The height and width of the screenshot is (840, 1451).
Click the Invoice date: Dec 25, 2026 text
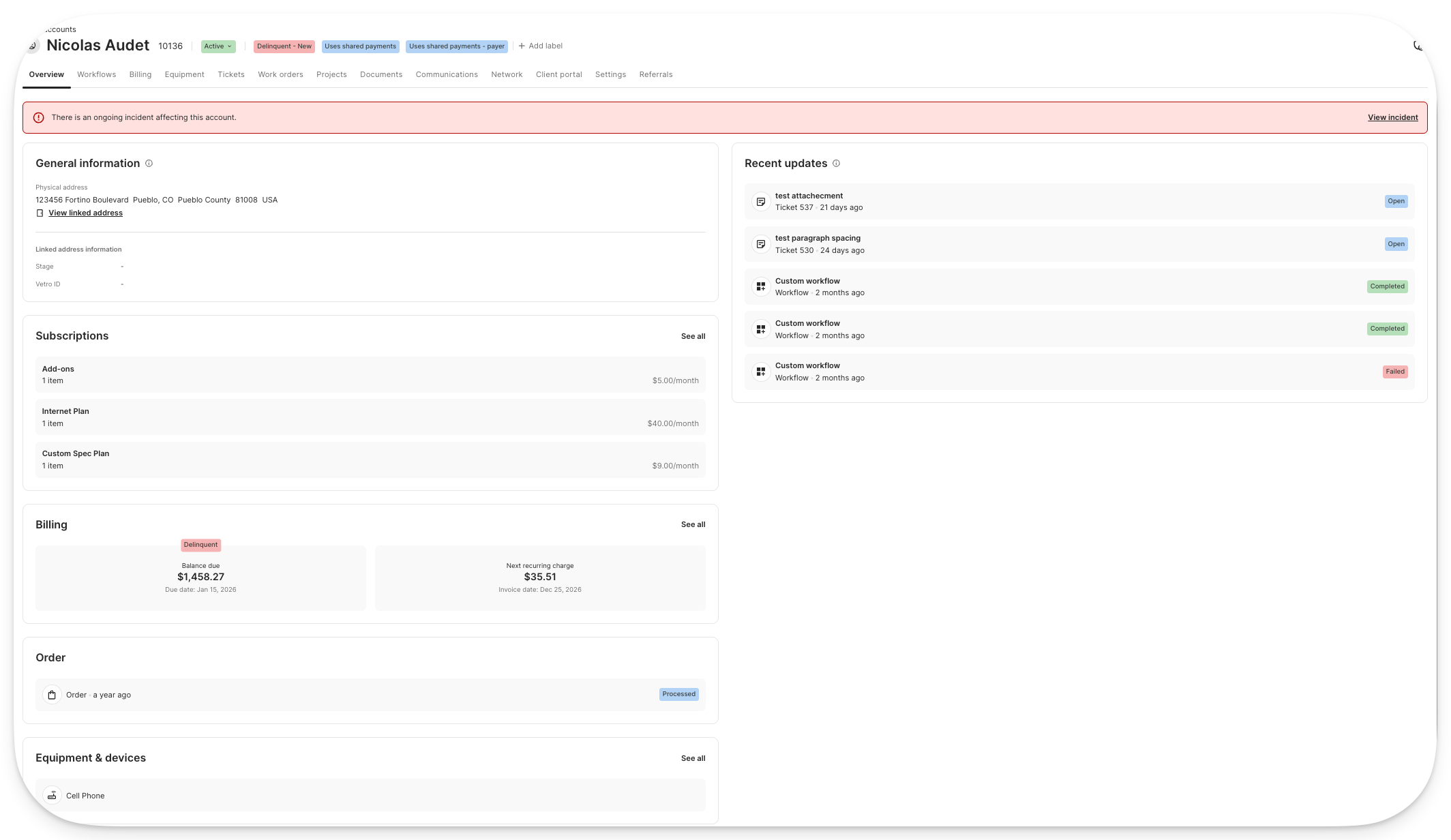click(540, 590)
